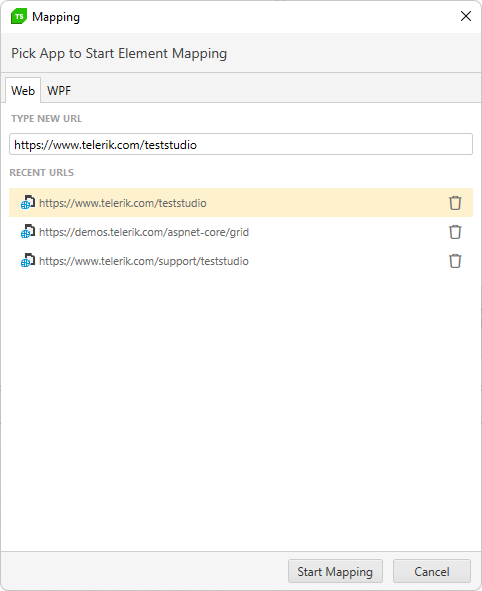Switch to the WPF tab
Image resolution: width=482 pixels, height=591 pixels.
click(59, 90)
